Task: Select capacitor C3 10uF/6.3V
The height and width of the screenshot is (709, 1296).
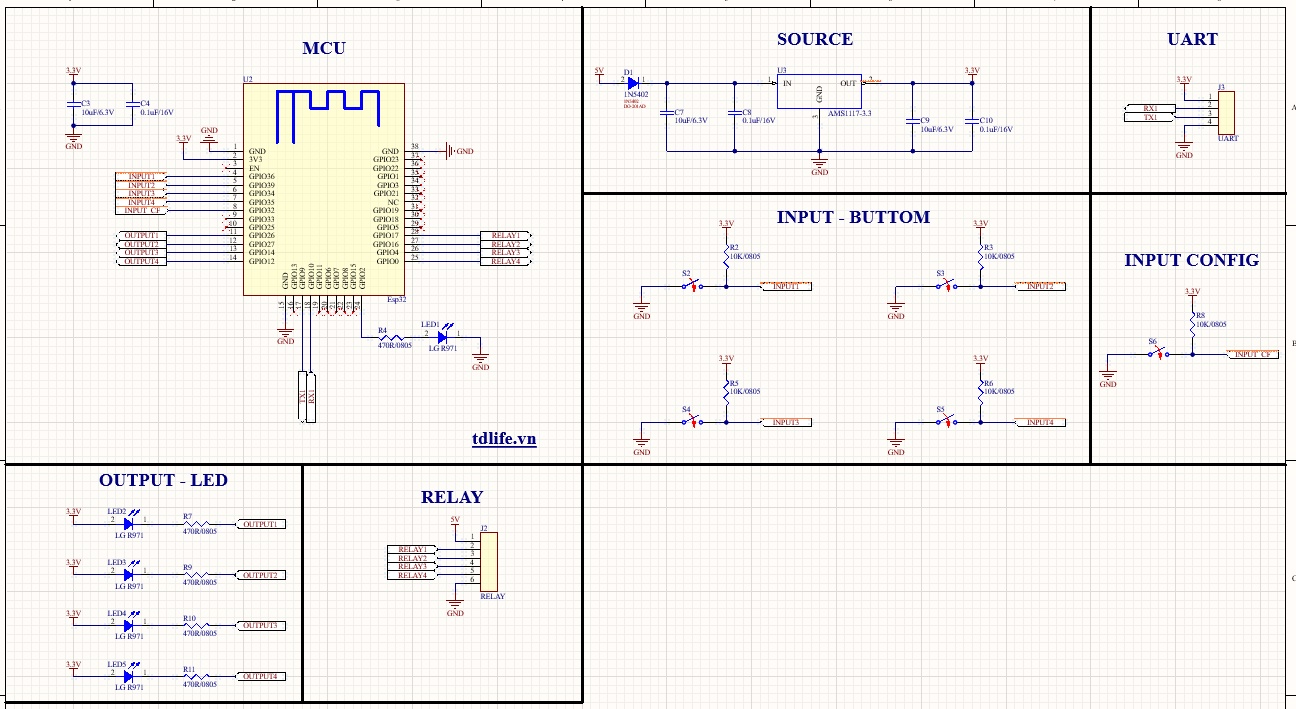Action: click(73, 105)
